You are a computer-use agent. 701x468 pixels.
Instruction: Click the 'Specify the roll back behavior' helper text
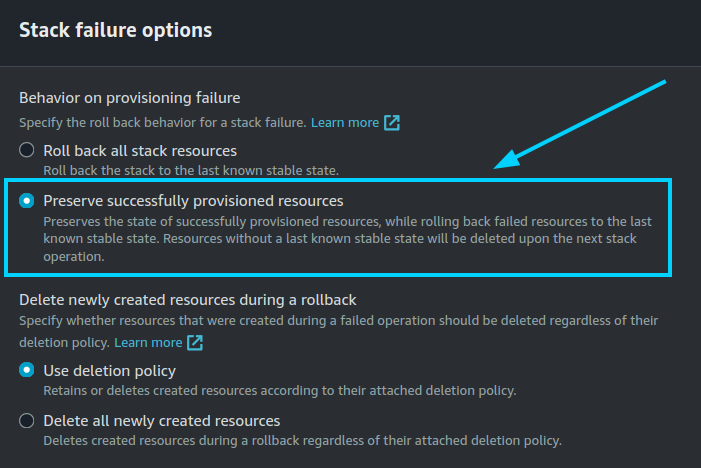(161, 123)
